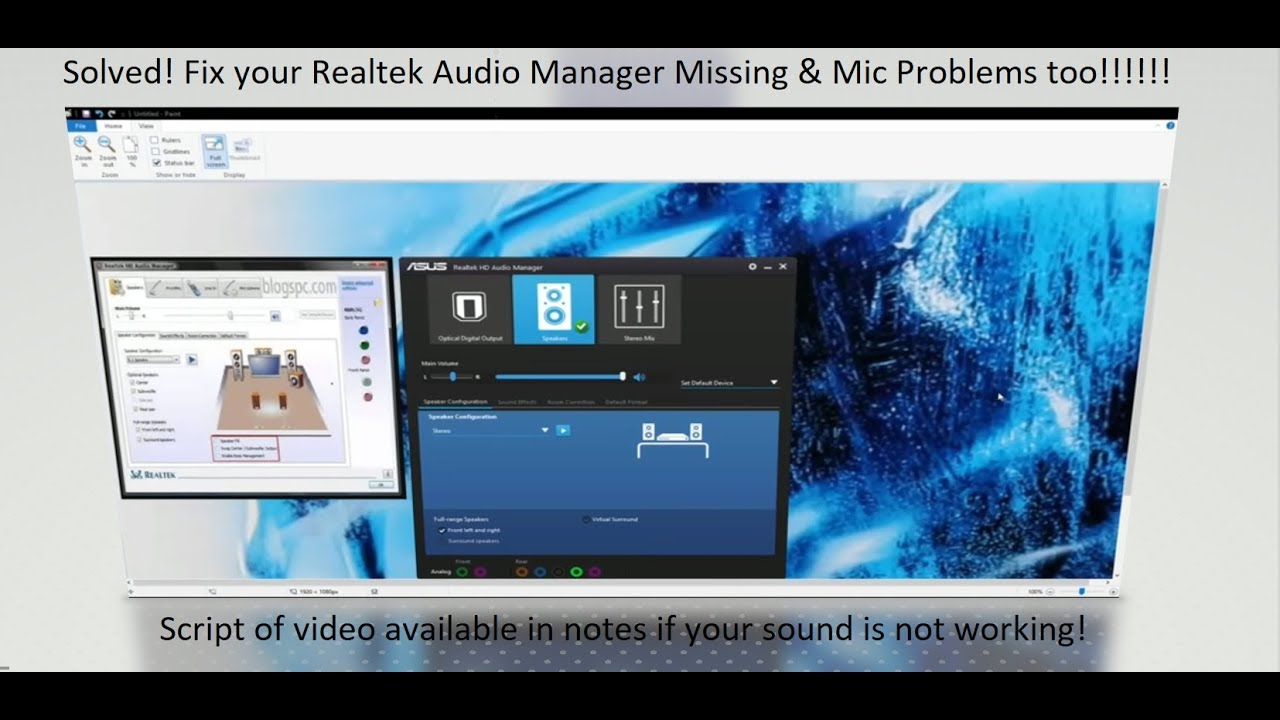Toggle Status bar checkbox in Paint
Viewport: 1280px width, 720px height.
[x=155, y=162]
